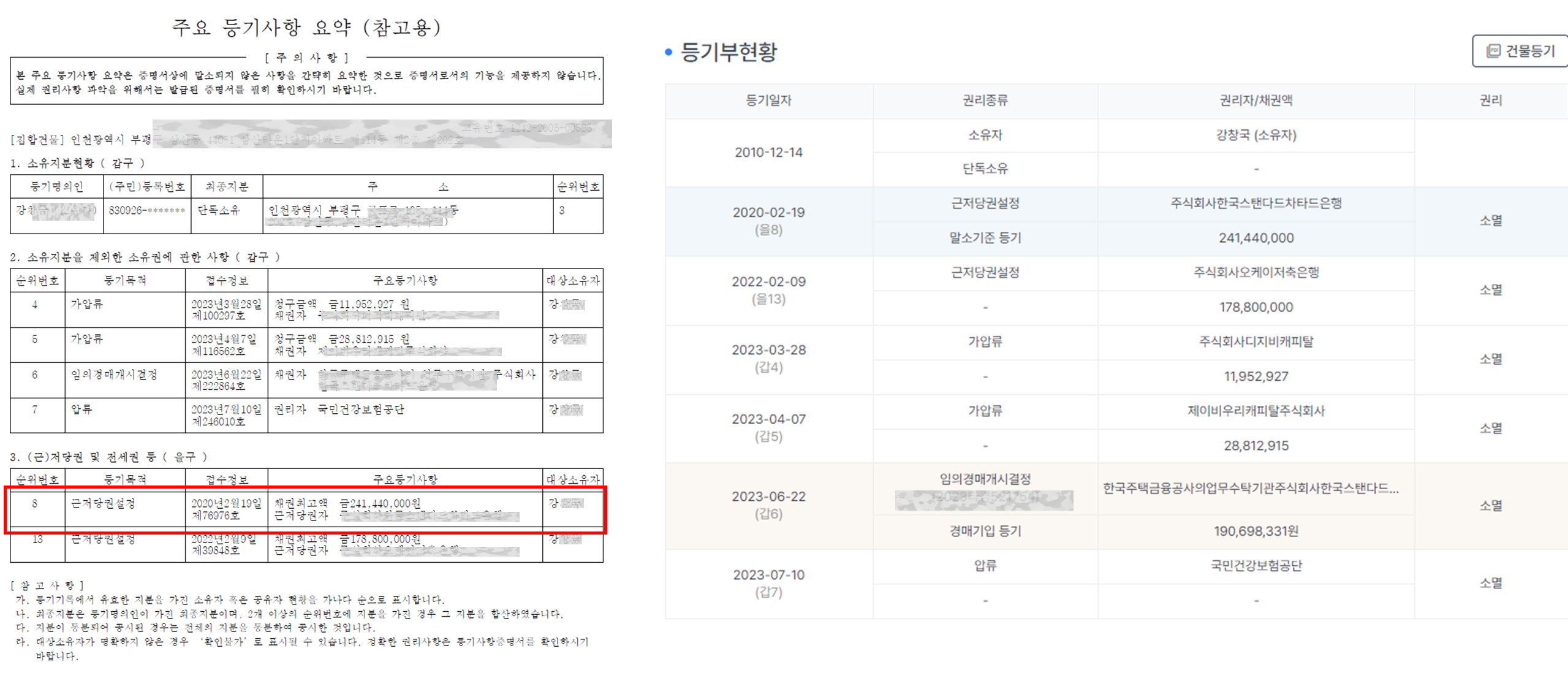
Task: Click 주식회사한국스탠다드차타드은행 creditor
Action: point(1256,203)
